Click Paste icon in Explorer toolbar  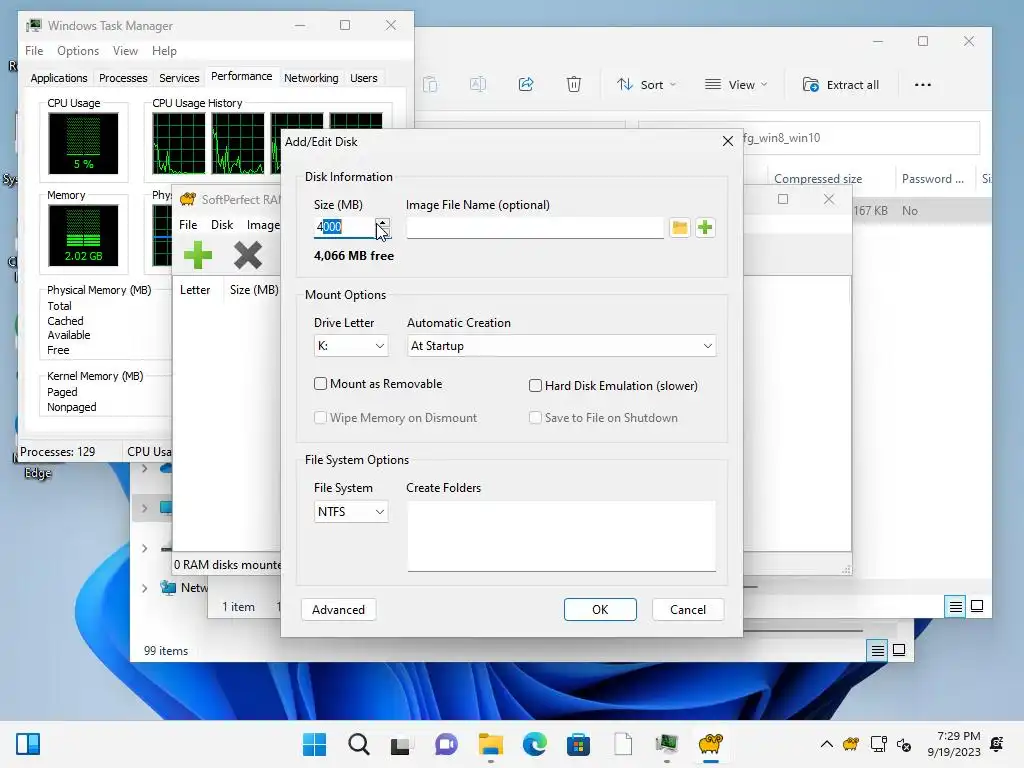[430, 84]
